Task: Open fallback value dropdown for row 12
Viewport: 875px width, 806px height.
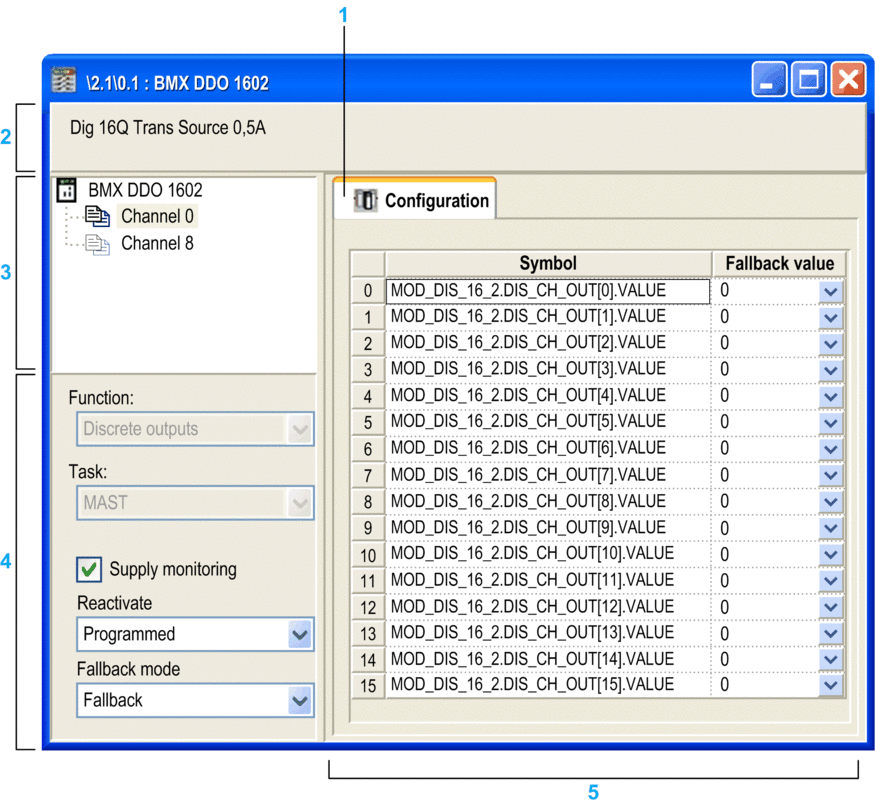Action: coord(831,607)
